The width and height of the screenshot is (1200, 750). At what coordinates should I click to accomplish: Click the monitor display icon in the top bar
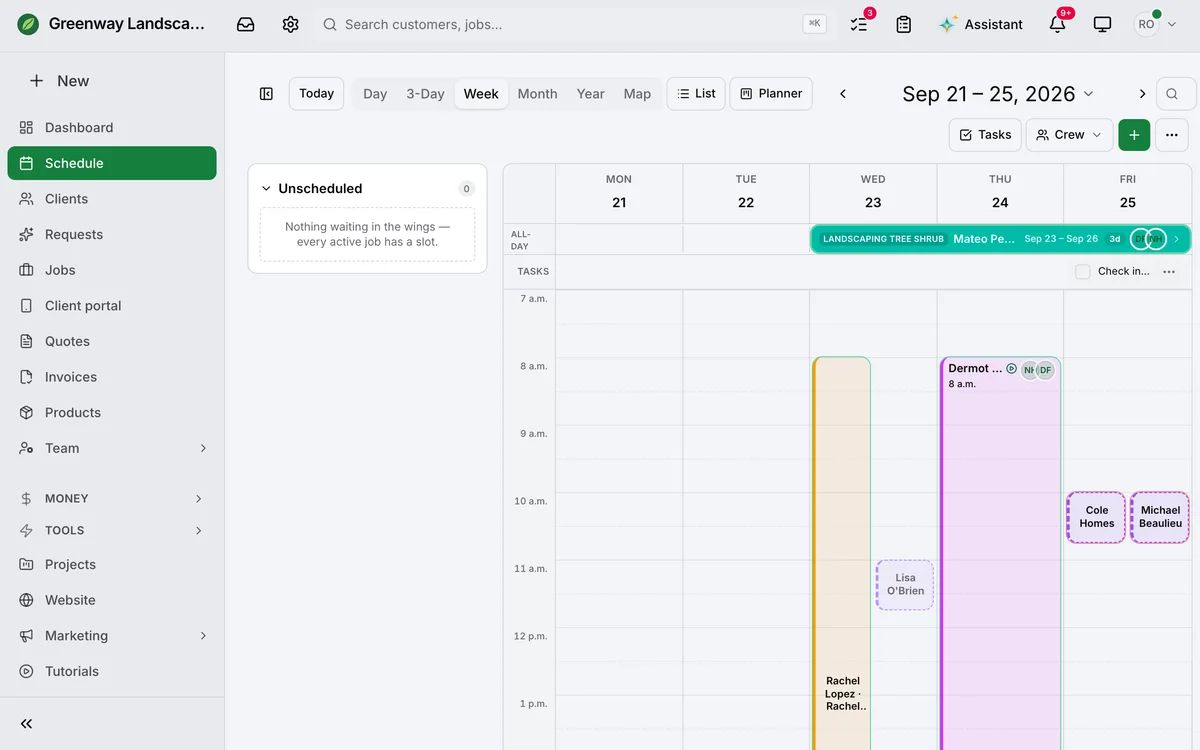pos(1102,24)
